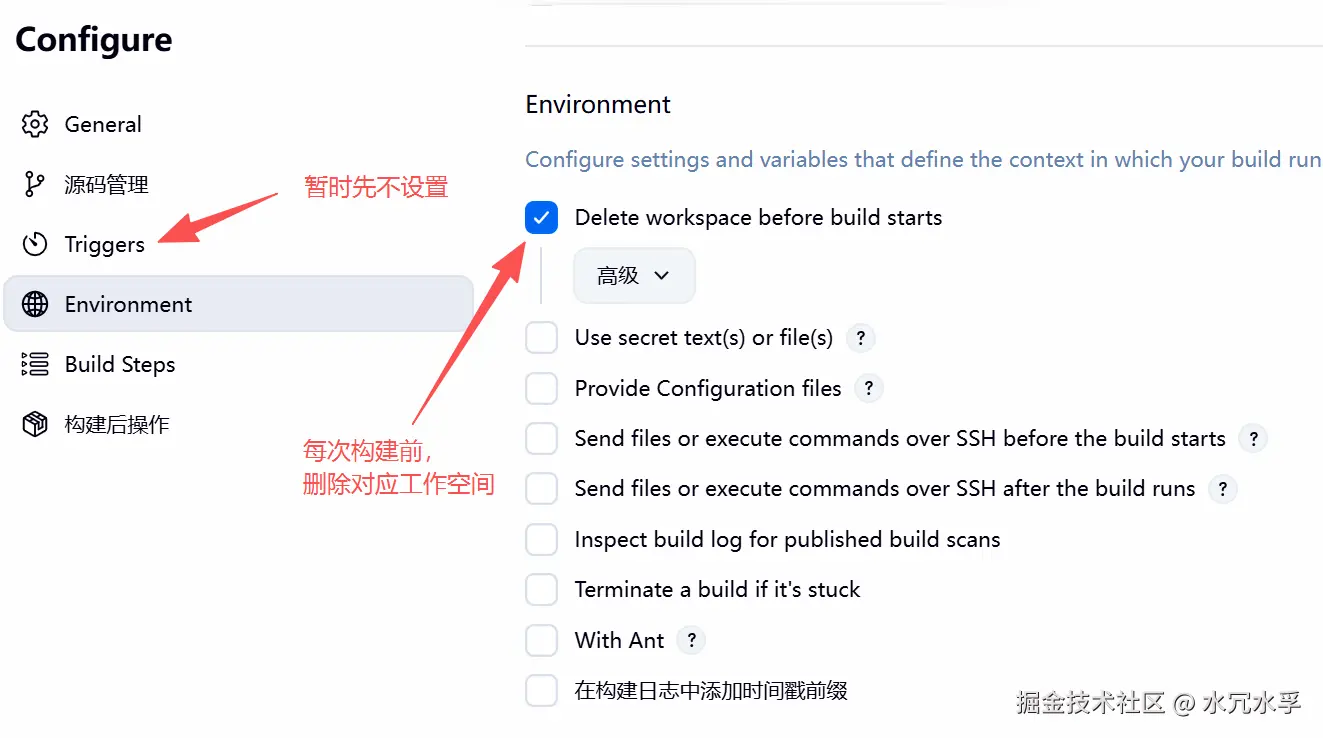Show help for SSH after build runs
The width and height of the screenshot is (1323, 738).
coord(1223,489)
